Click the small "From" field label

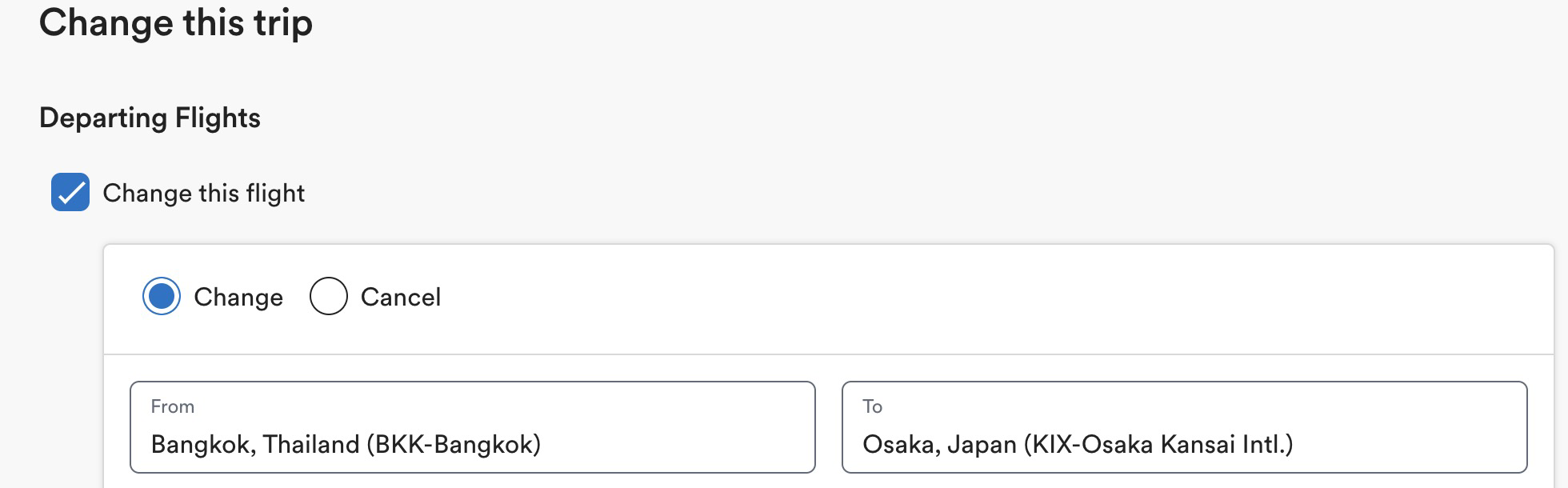(x=172, y=406)
